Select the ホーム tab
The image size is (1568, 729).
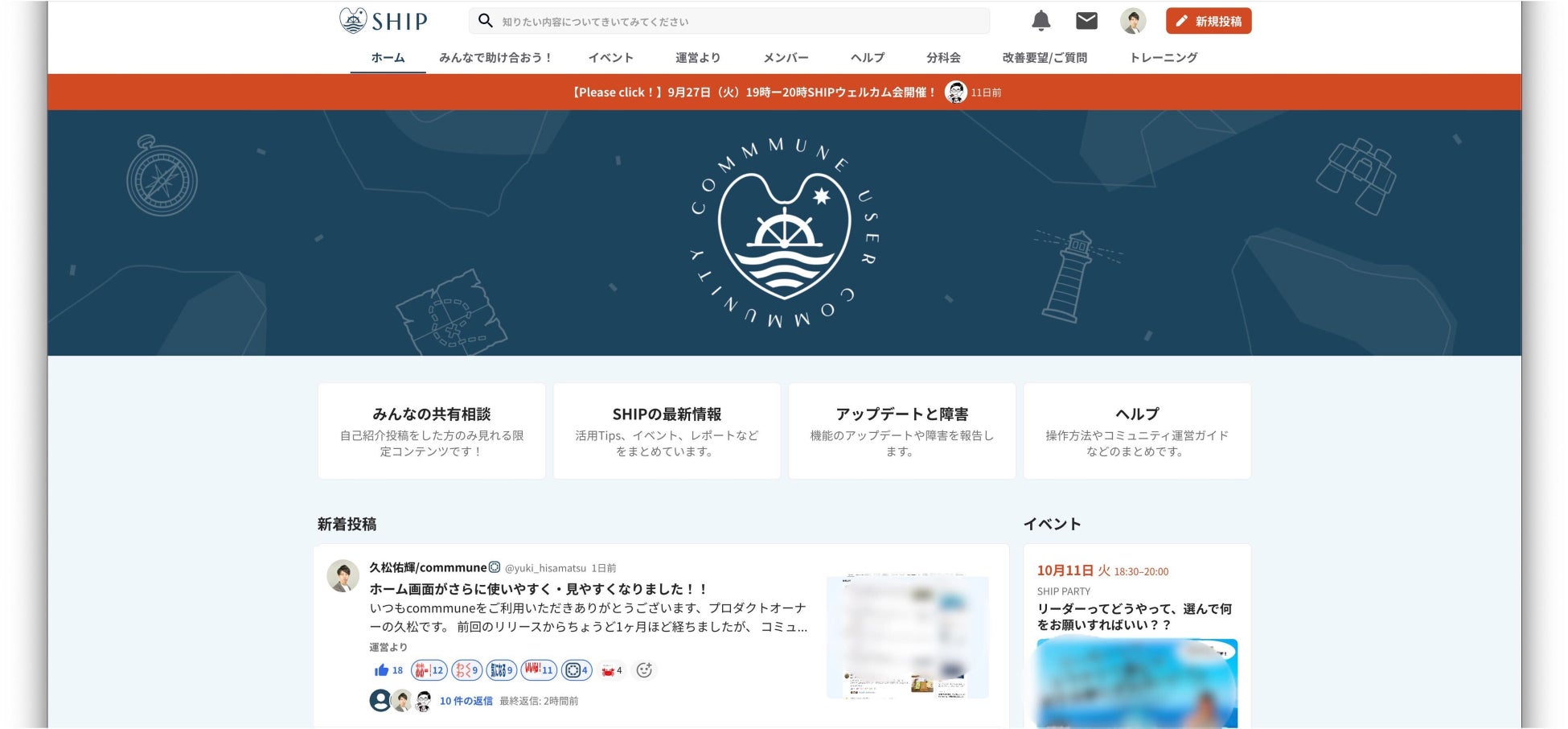coord(388,58)
